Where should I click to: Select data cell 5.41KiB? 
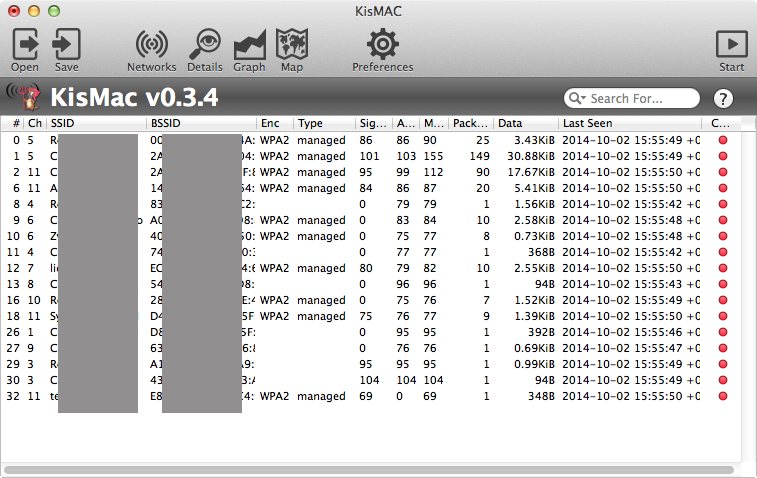click(x=534, y=188)
